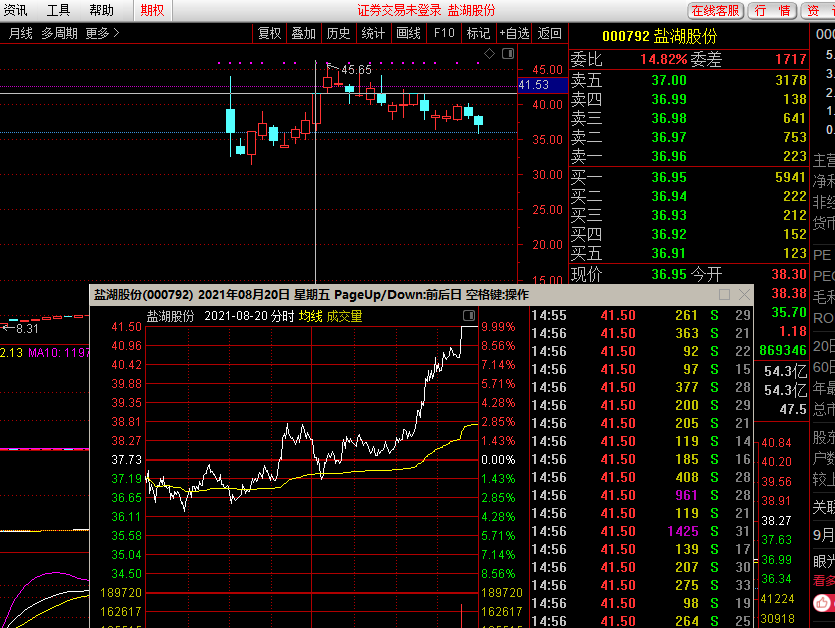The image size is (835, 628).
Task: Select the 14:55 trade tick row
Action: 641,315
